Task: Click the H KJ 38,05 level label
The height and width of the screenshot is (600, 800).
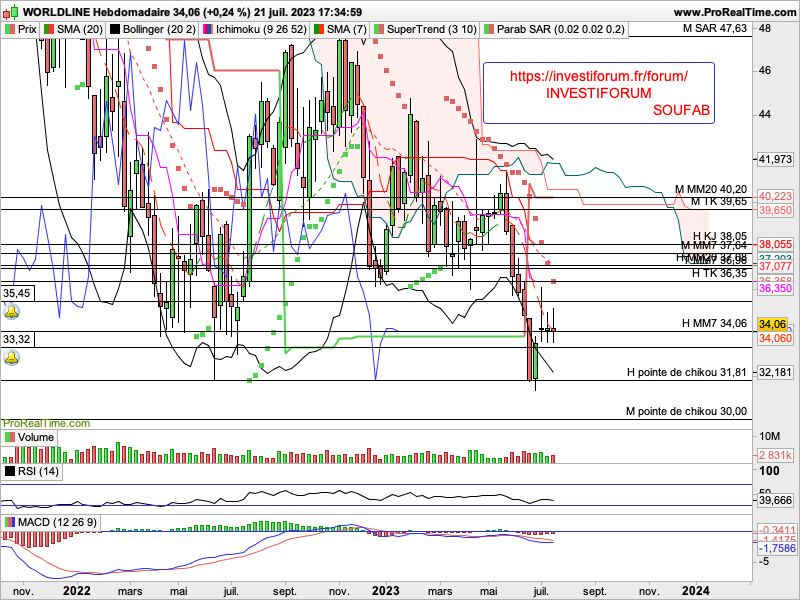Action: pos(720,236)
